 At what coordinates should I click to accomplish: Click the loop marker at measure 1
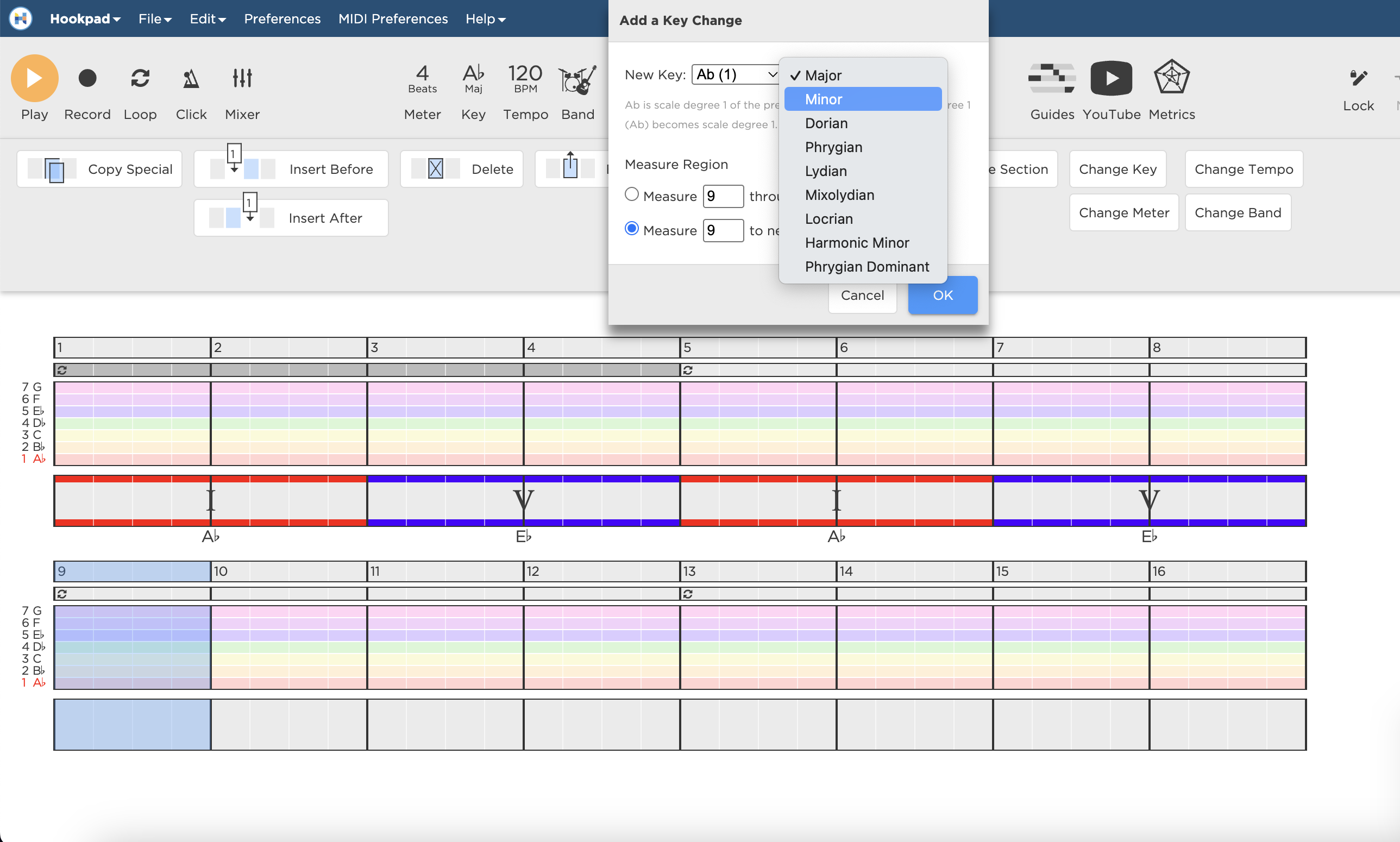tap(62, 370)
